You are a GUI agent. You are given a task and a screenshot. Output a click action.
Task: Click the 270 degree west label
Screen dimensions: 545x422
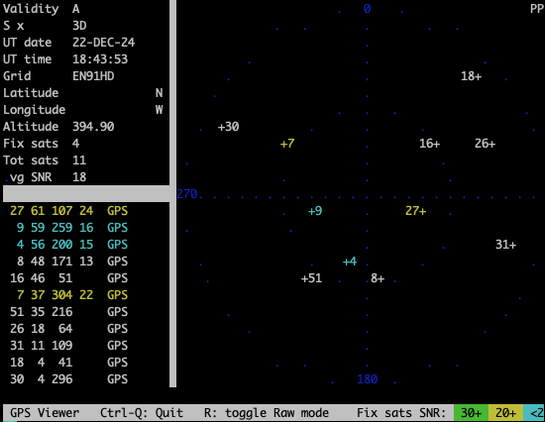click(x=187, y=194)
